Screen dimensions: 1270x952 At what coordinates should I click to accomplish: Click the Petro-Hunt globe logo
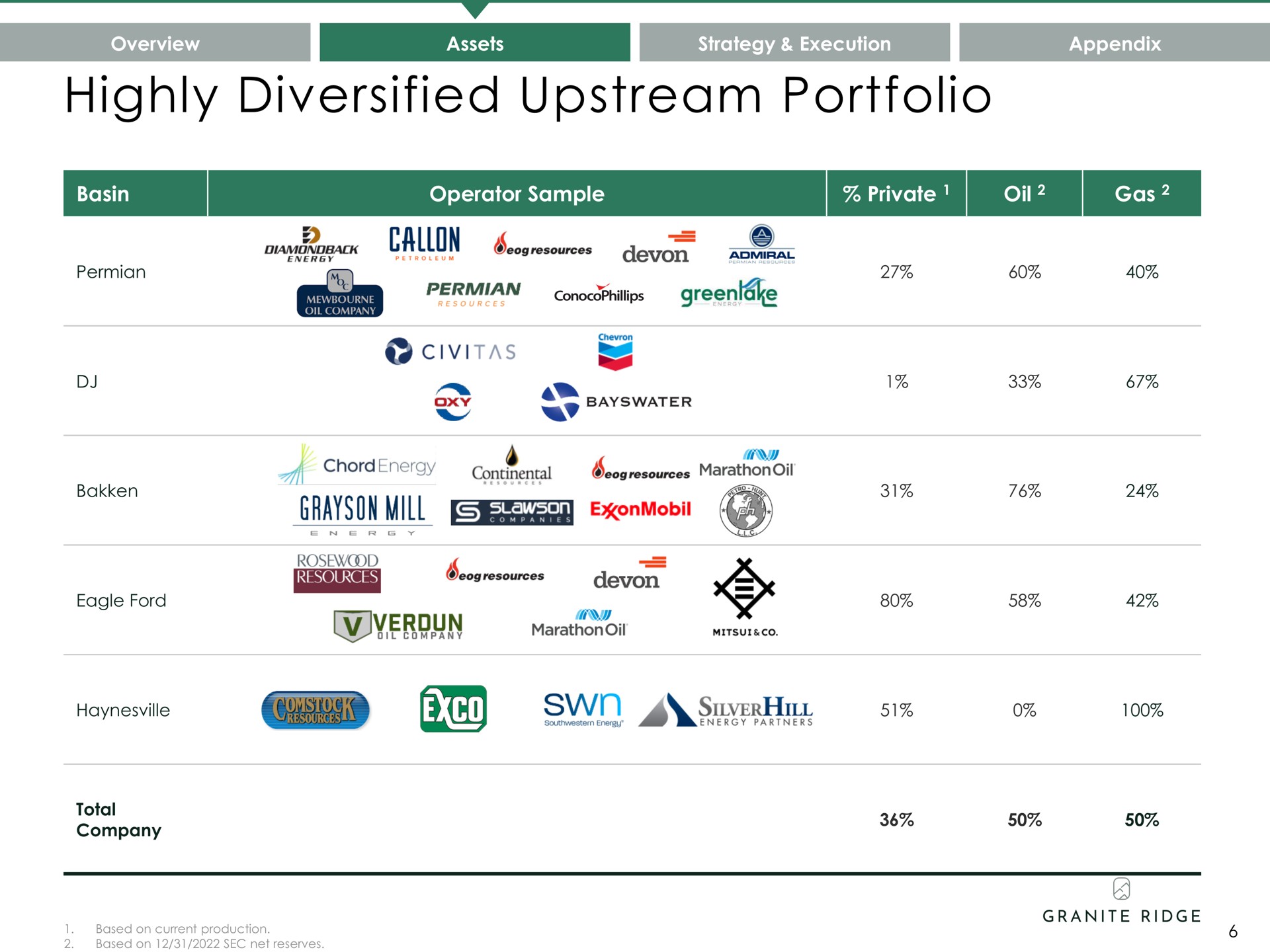[746, 510]
